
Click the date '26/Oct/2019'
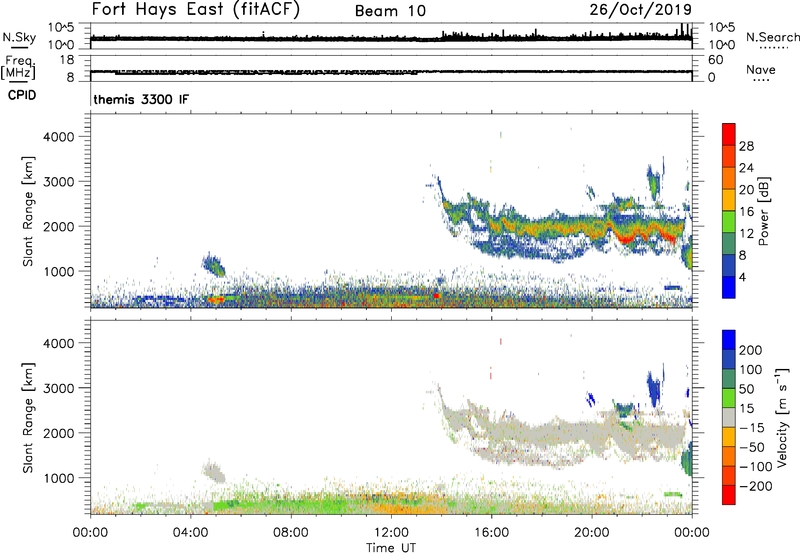click(x=641, y=9)
